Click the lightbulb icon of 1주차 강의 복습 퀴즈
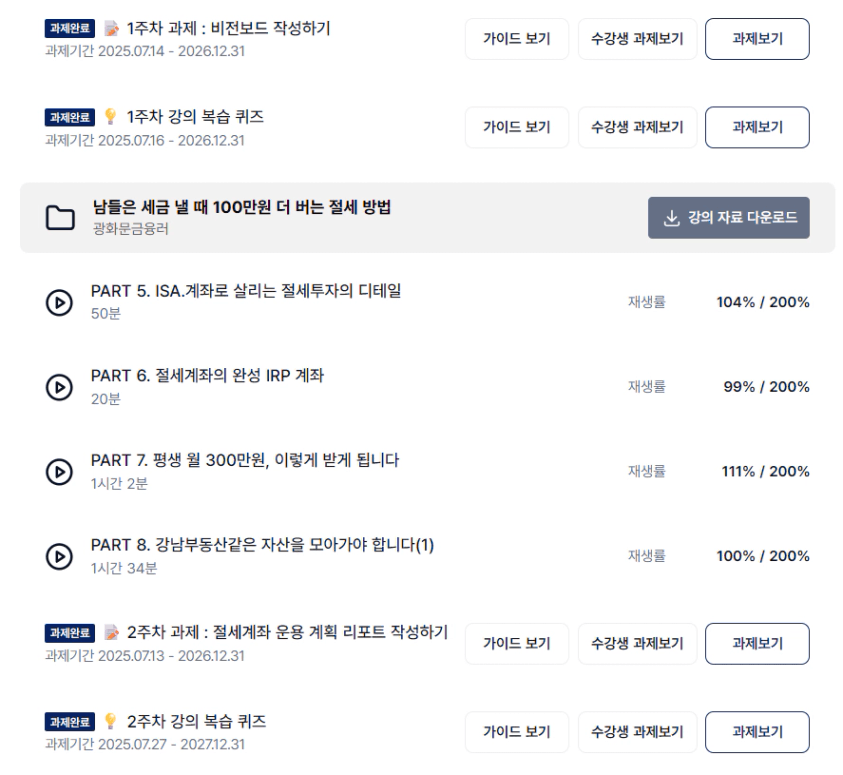The image size is (843, 775). pos(110,116)
